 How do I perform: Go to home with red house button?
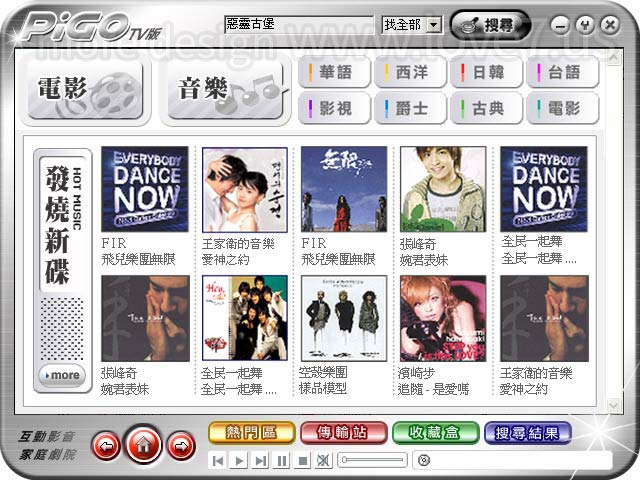(144, 445)
